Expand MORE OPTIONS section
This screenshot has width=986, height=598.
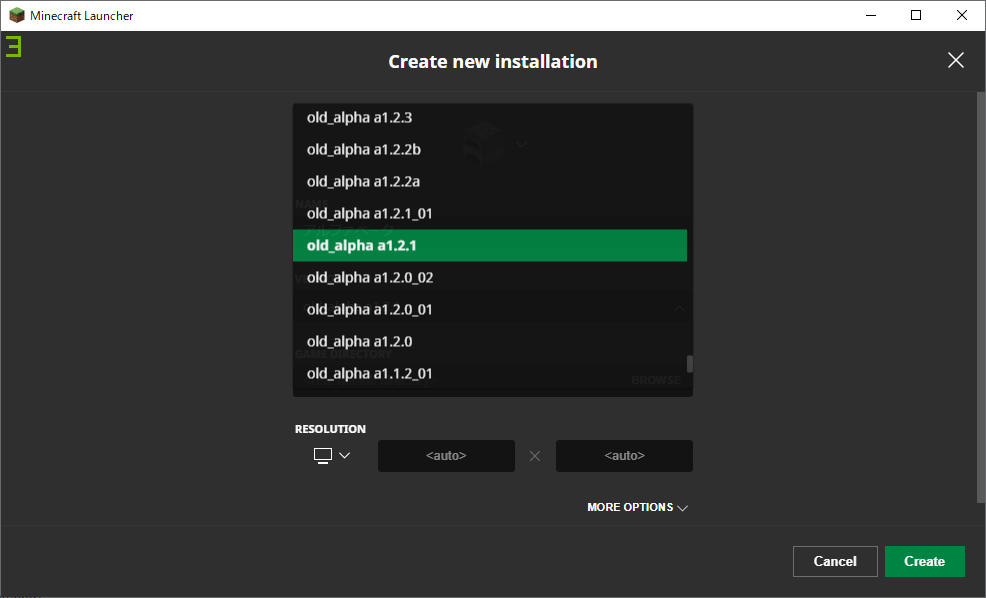coord(637,507)
